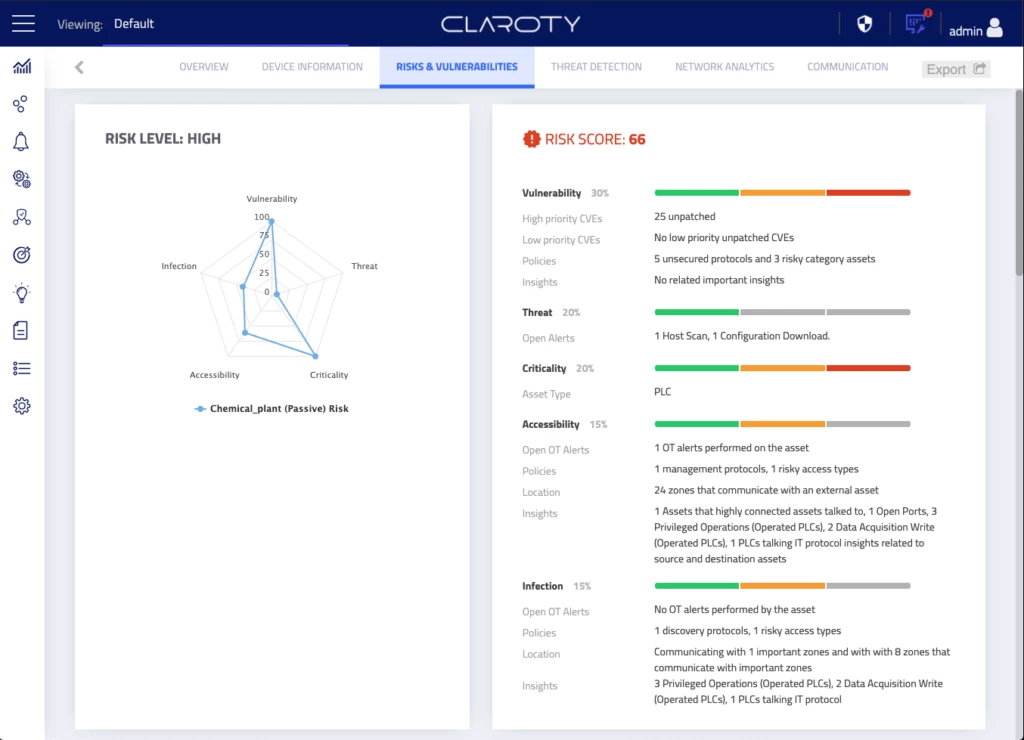The height and width of the screenshot is (740, 1024).
Task: Open the attack vector target icon
Action: point(22,255)
